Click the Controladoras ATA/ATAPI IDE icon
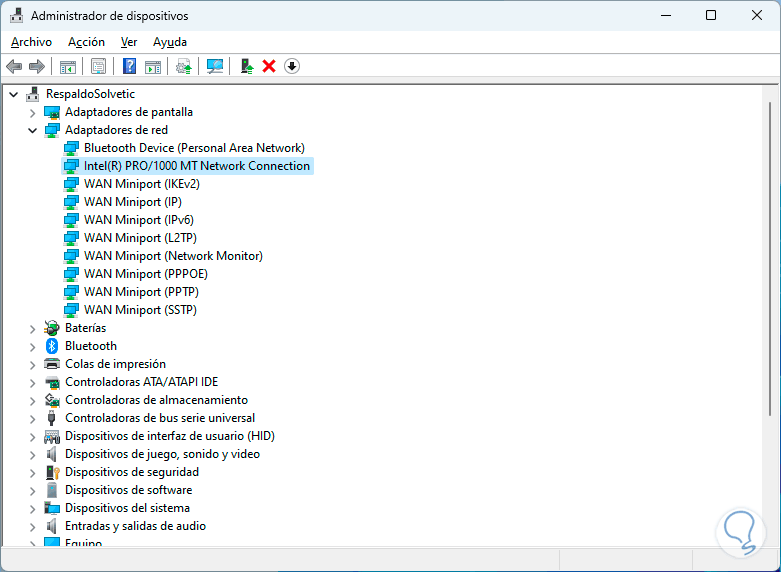Image resolution: width=781 pixels, height=572 pixels. [x=52, y=382]
